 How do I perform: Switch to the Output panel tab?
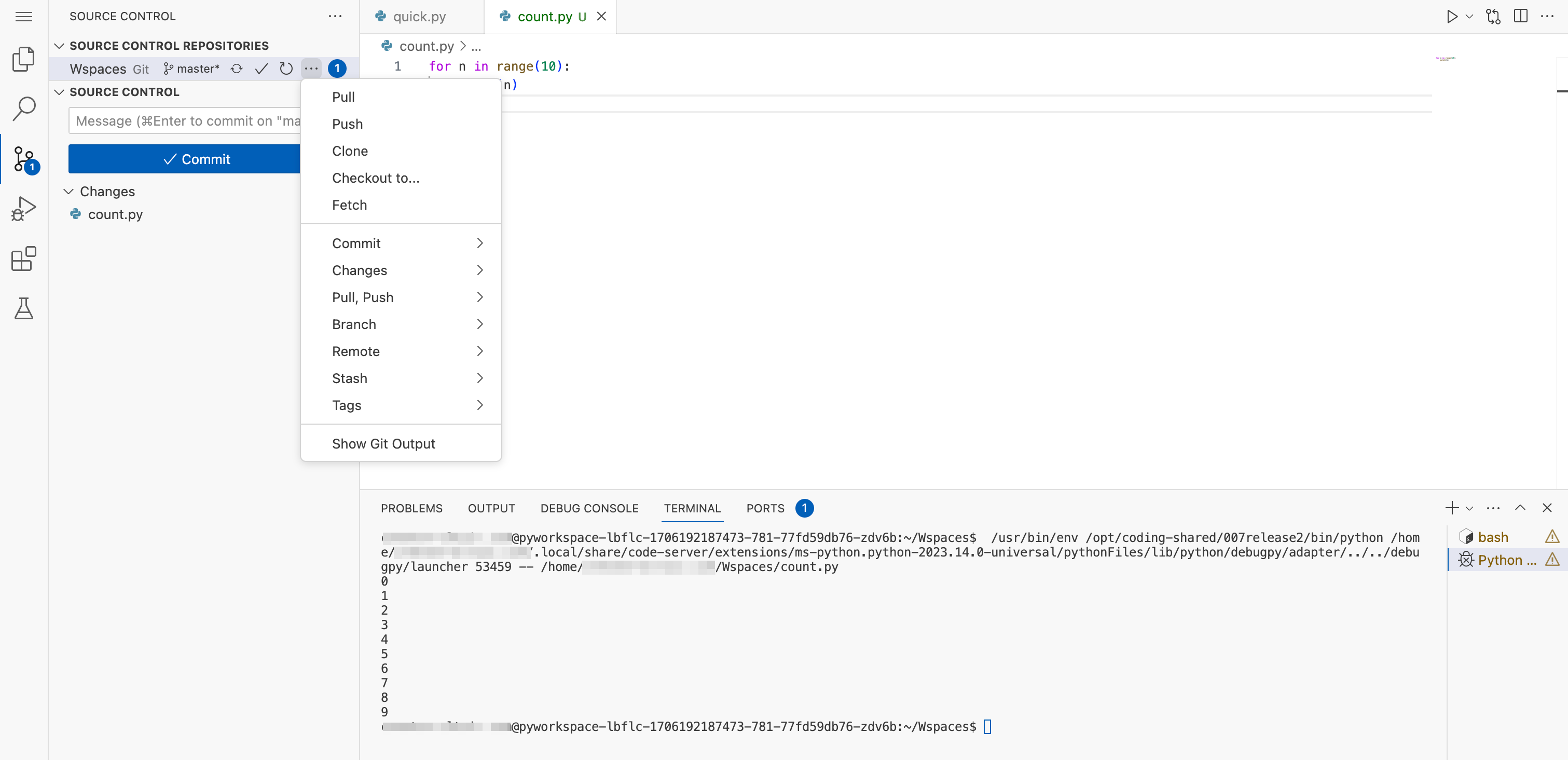[x=491, y=508]
